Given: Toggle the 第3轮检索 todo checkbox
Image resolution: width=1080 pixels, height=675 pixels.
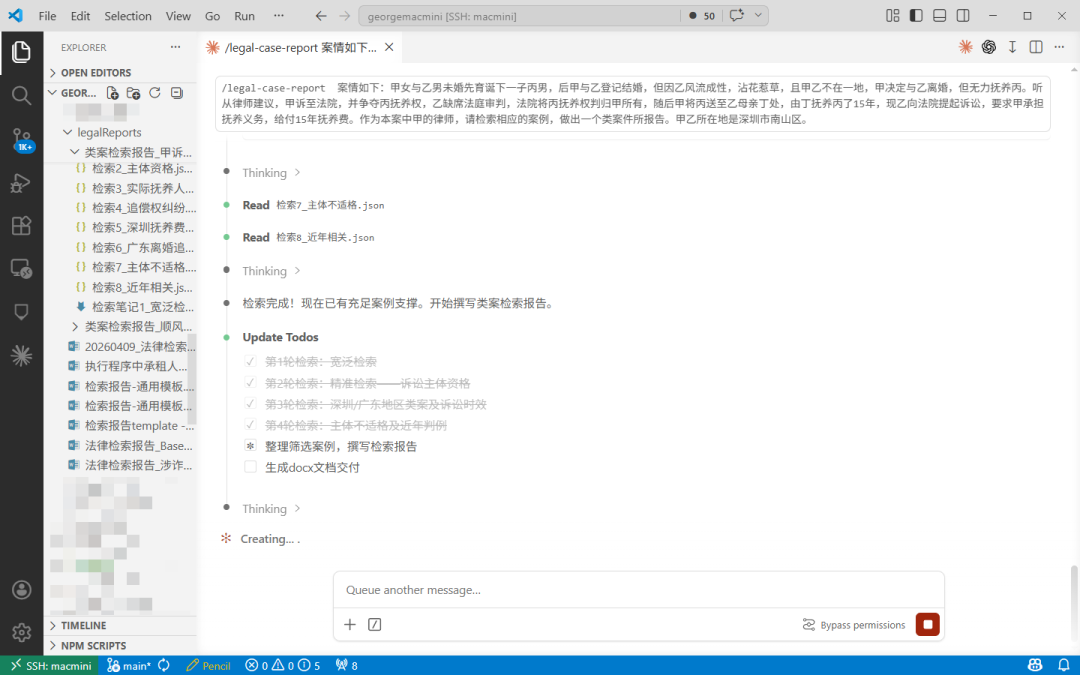Looking at the screenshot, I should [251, 404].
